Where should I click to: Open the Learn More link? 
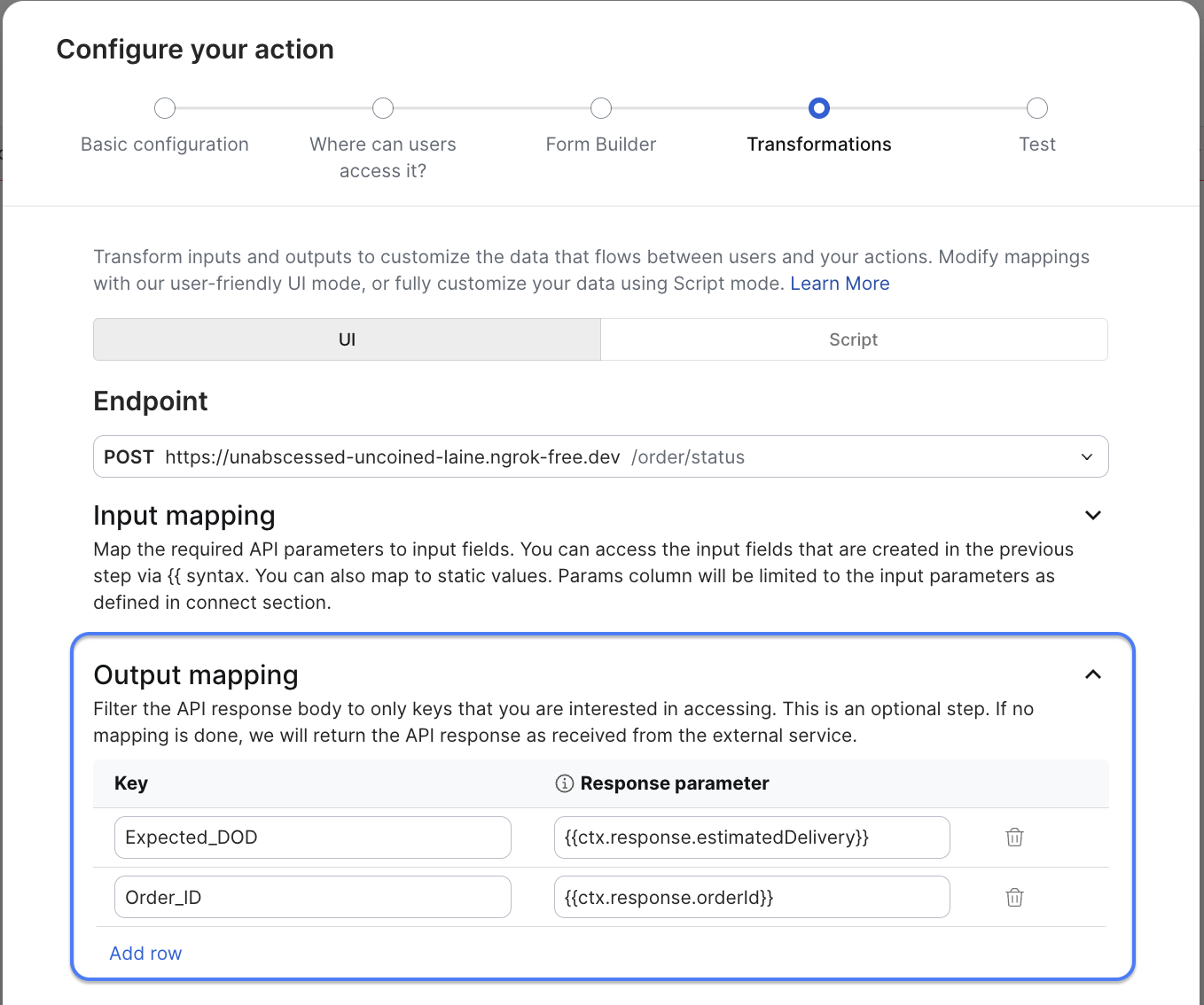(840, 284)
